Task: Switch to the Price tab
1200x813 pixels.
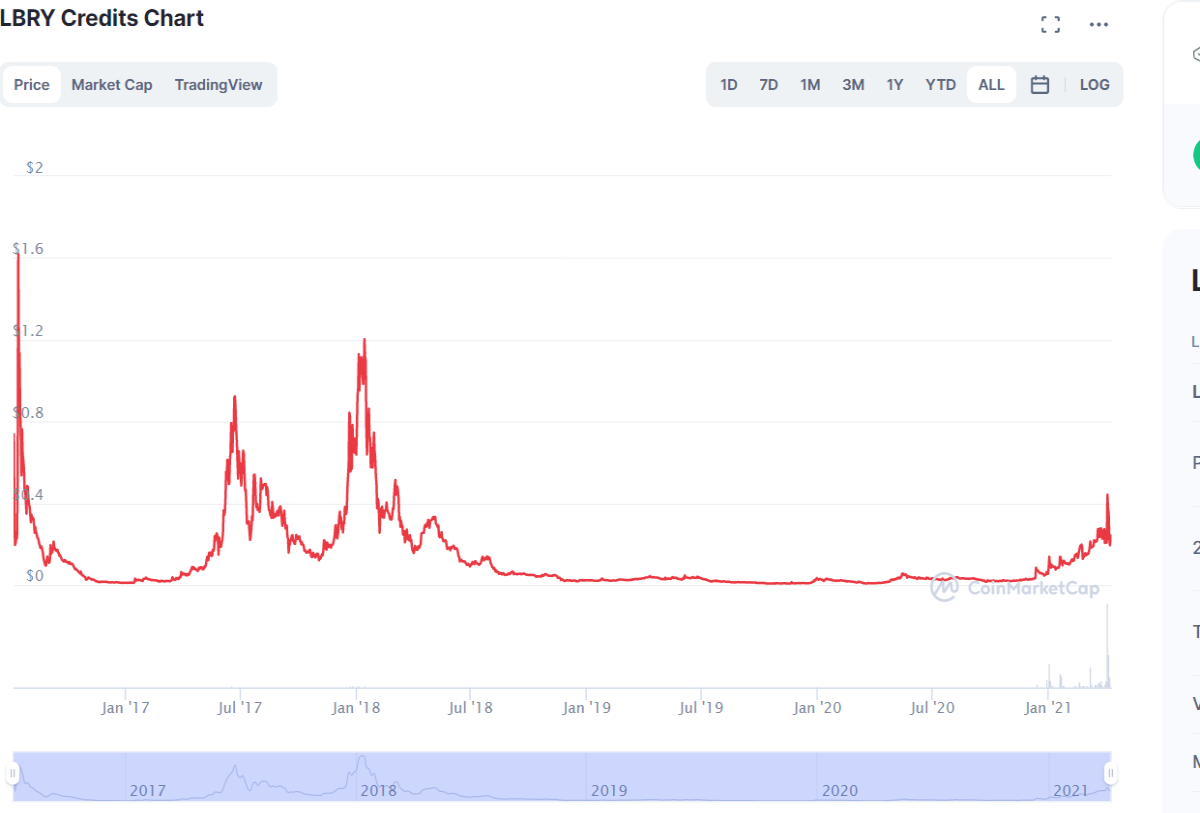Action: point(31,85)
